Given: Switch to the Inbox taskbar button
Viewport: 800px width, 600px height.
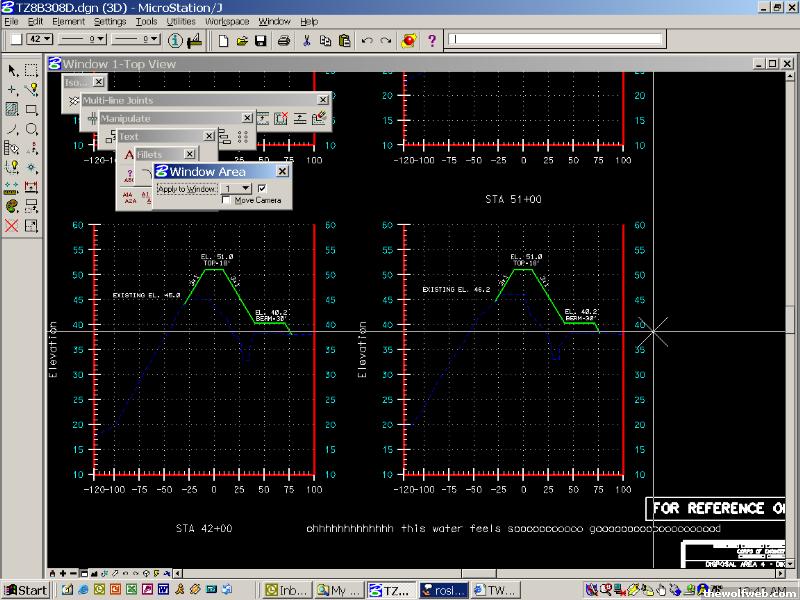Looking at the screenshot, I should [x=288, y=590].
